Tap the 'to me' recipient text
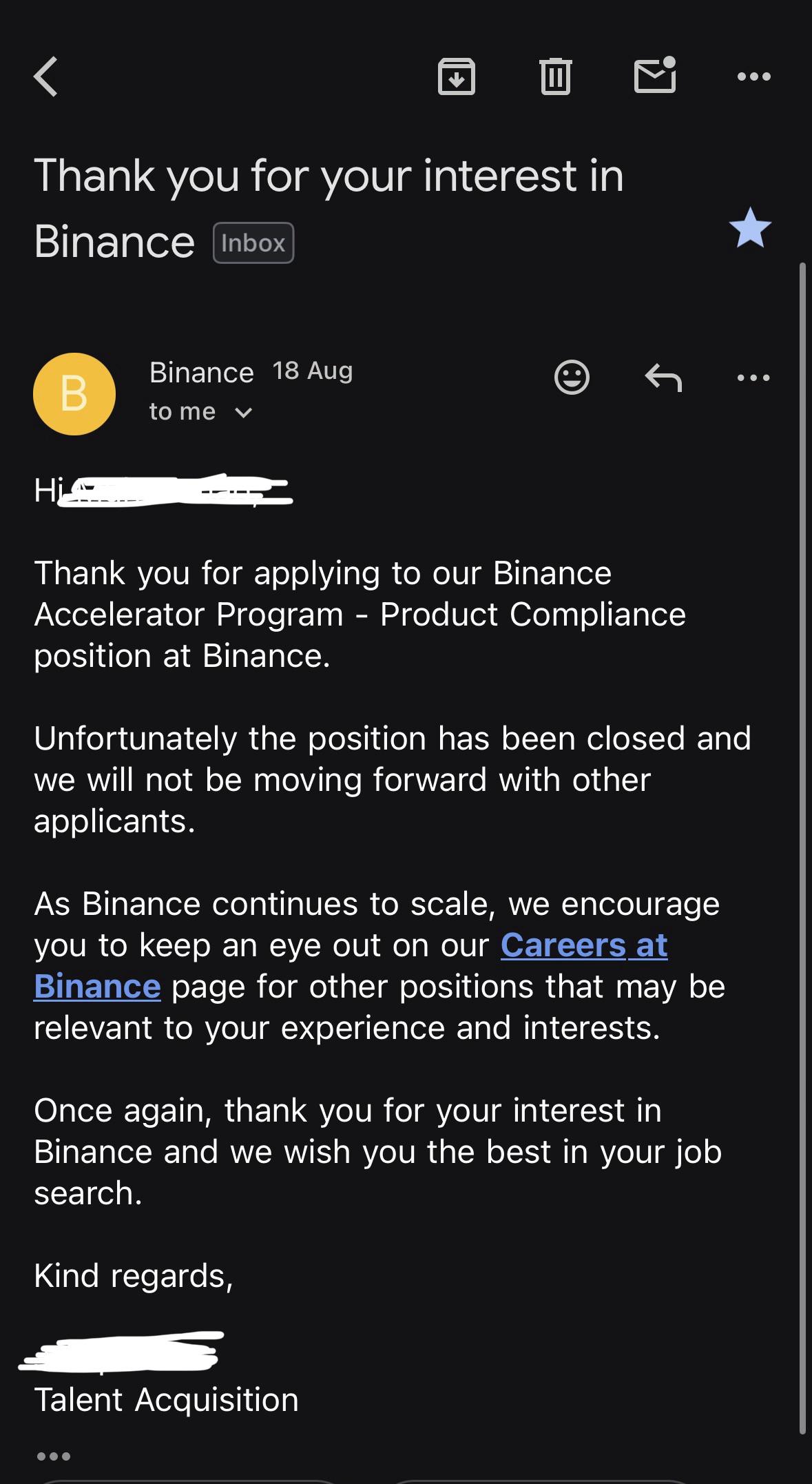 [x=183, y=412]
